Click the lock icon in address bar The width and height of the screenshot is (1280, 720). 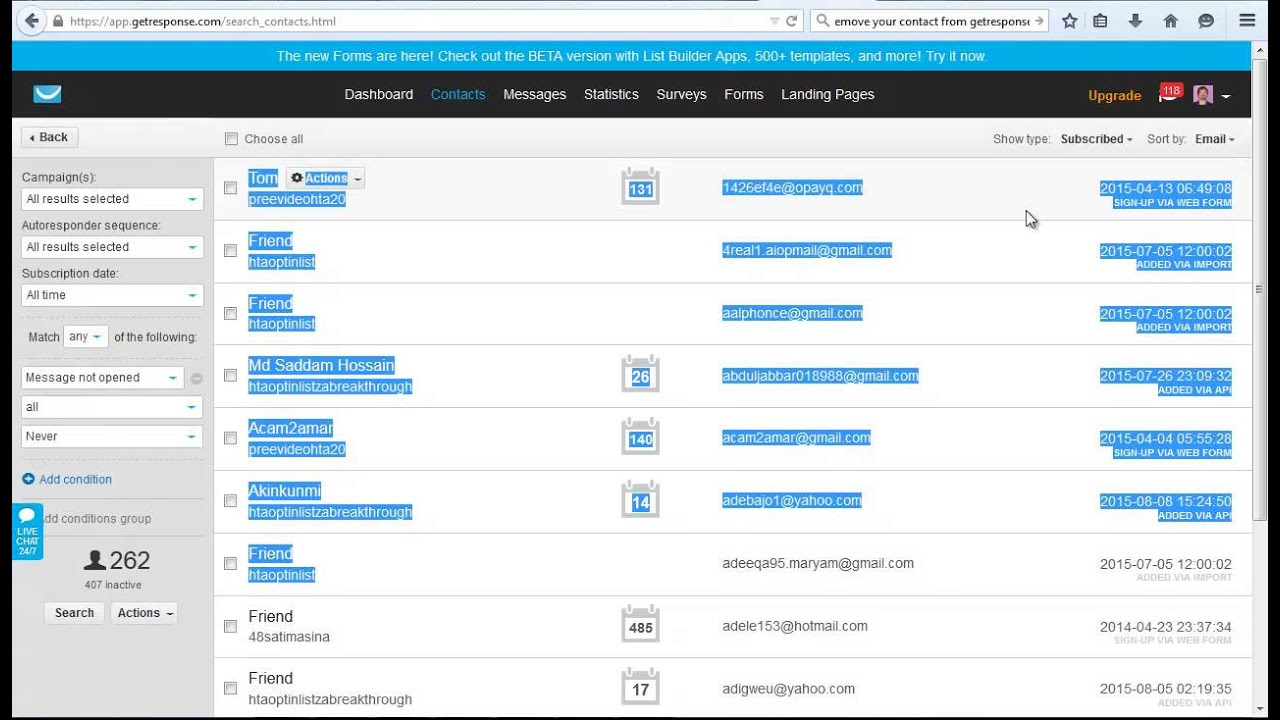coord(58,21)
